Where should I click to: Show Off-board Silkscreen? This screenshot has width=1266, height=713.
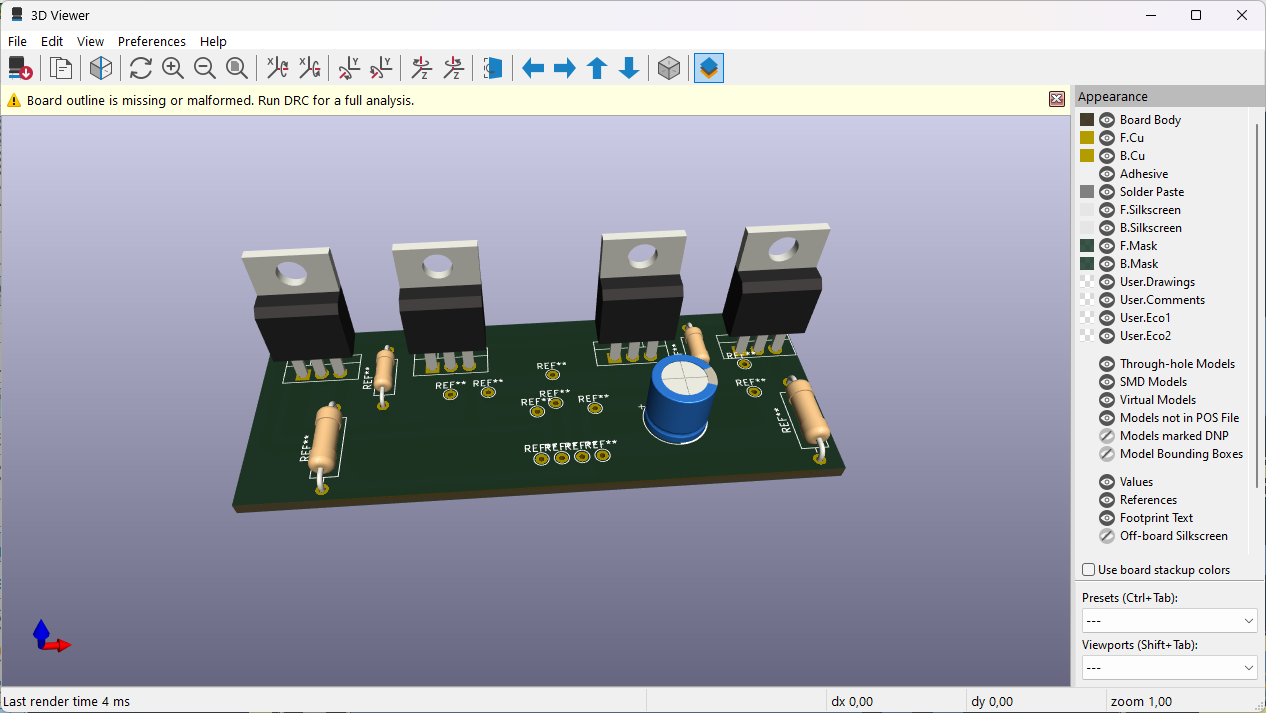click(1107, 536)
